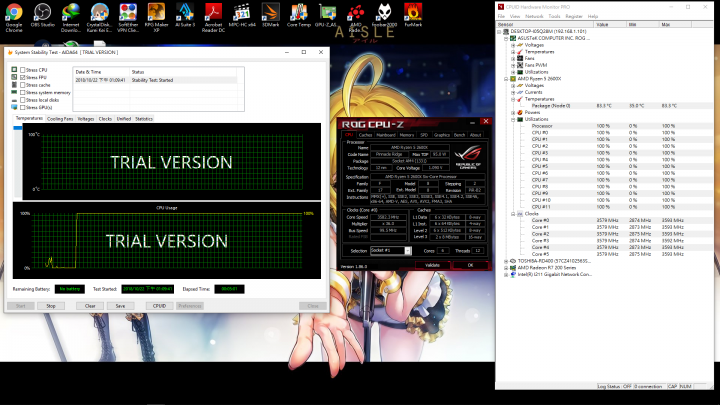Click AMD Ryzen 5 2600X processor icon
720x405 pixels.
(x=513, y=79)
